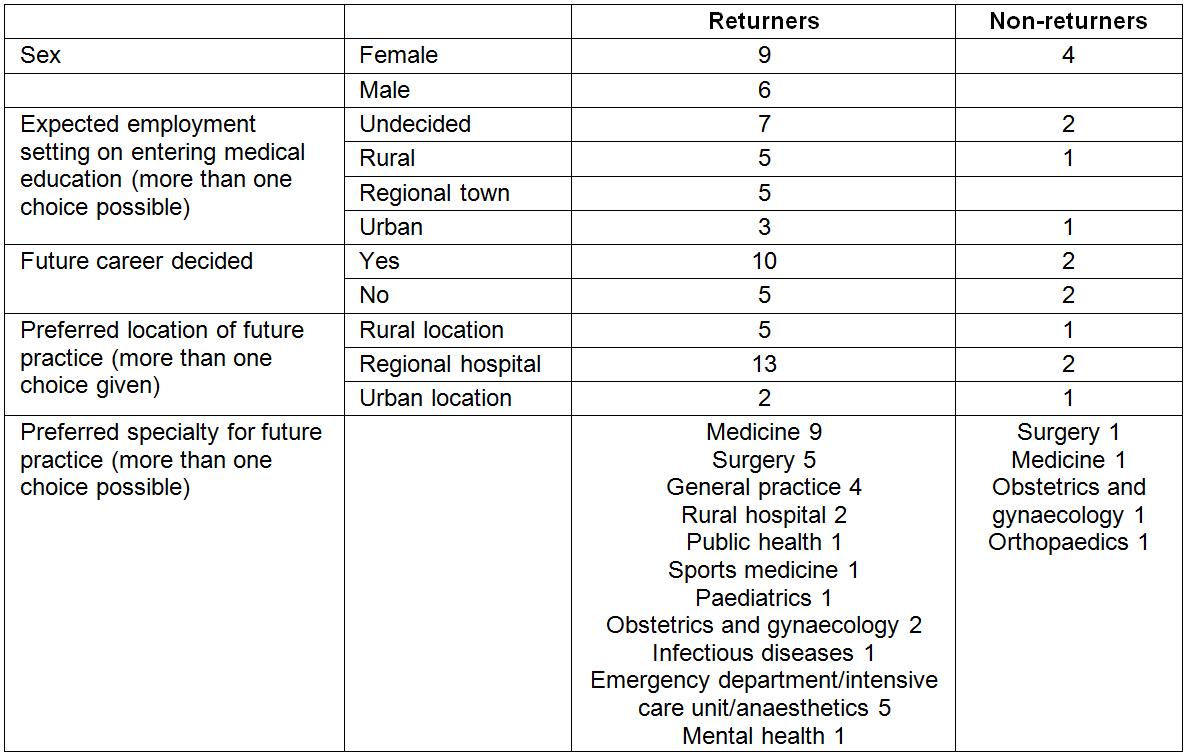Select the Male cell
The height and width of the screenshot is (755, 1186).
(x=385, y=90)
